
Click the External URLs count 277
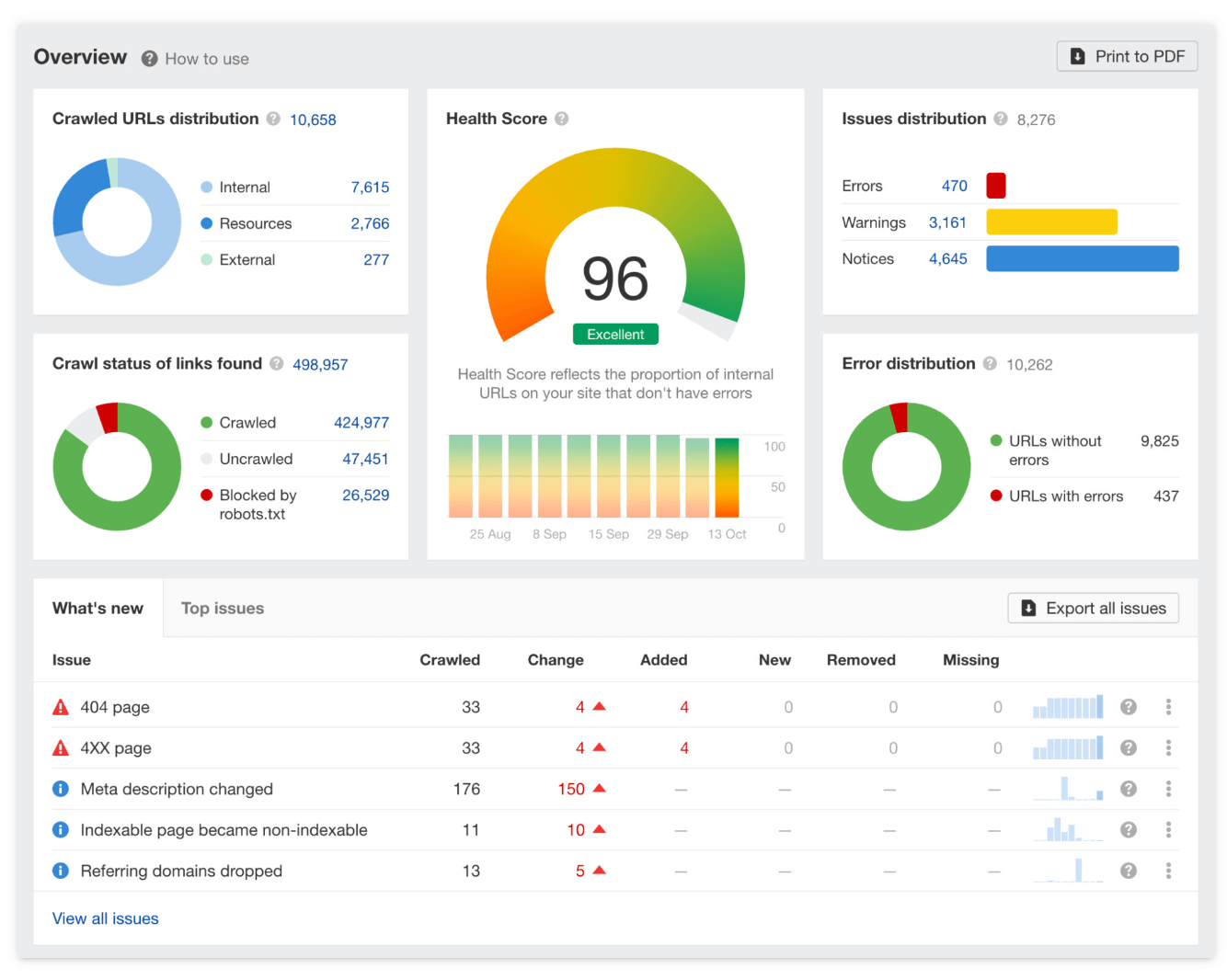click(x=376, y=260)
